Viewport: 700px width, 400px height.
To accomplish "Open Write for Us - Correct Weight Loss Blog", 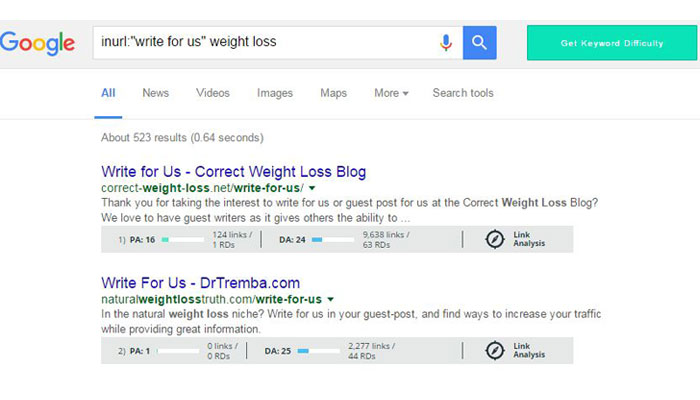I will (234, 171).
